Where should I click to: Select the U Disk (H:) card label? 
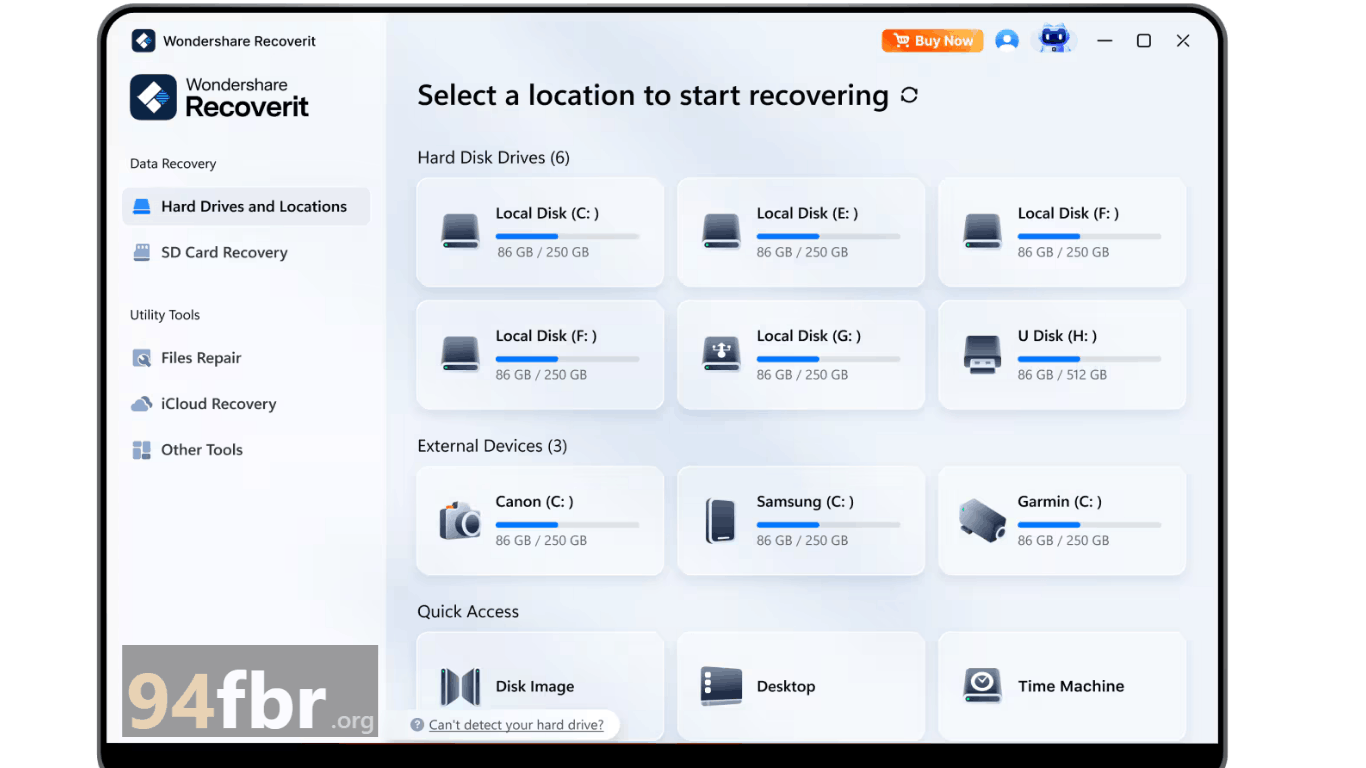point(1057,336)
